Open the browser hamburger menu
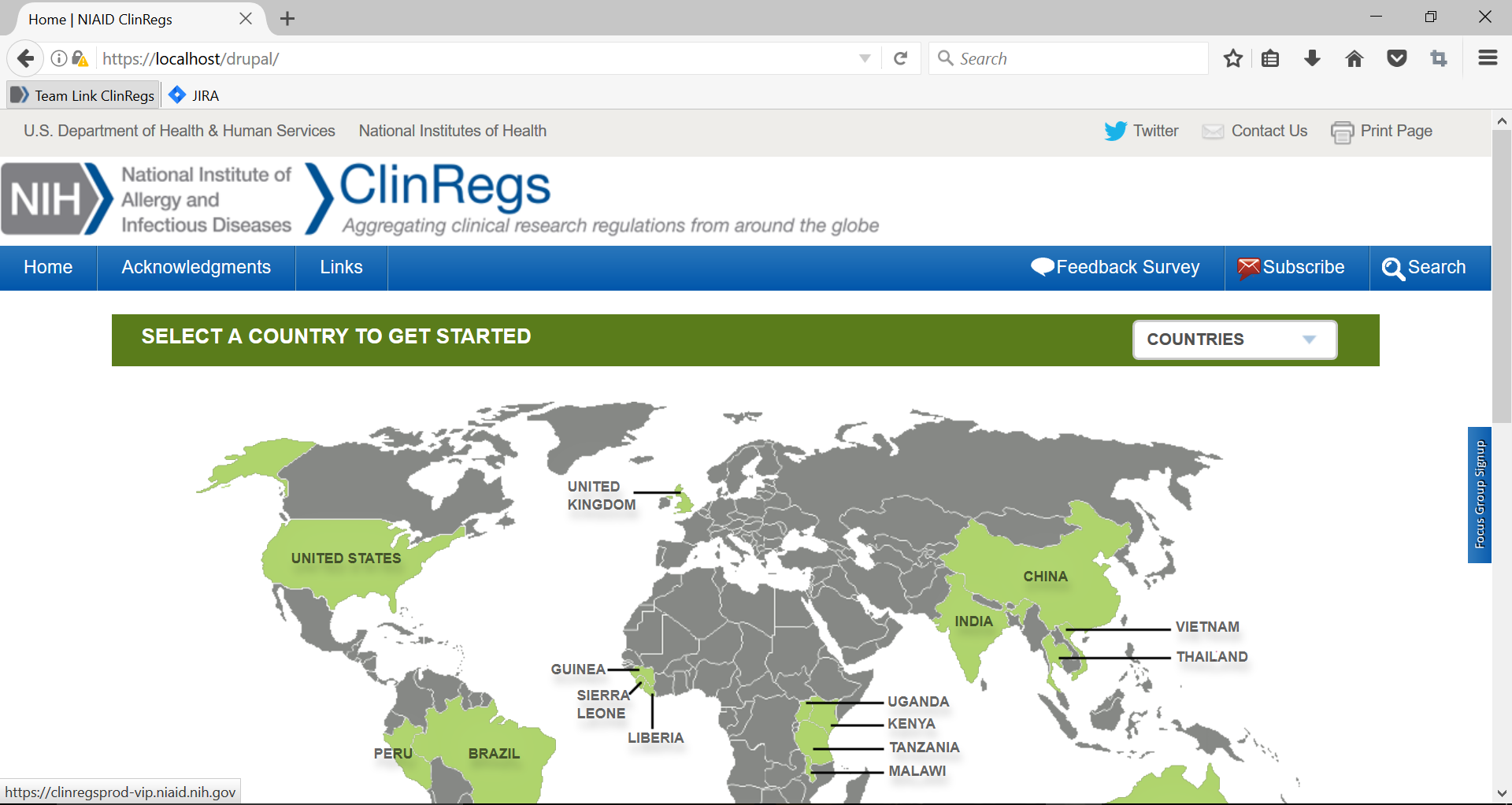 [1488, 57]
